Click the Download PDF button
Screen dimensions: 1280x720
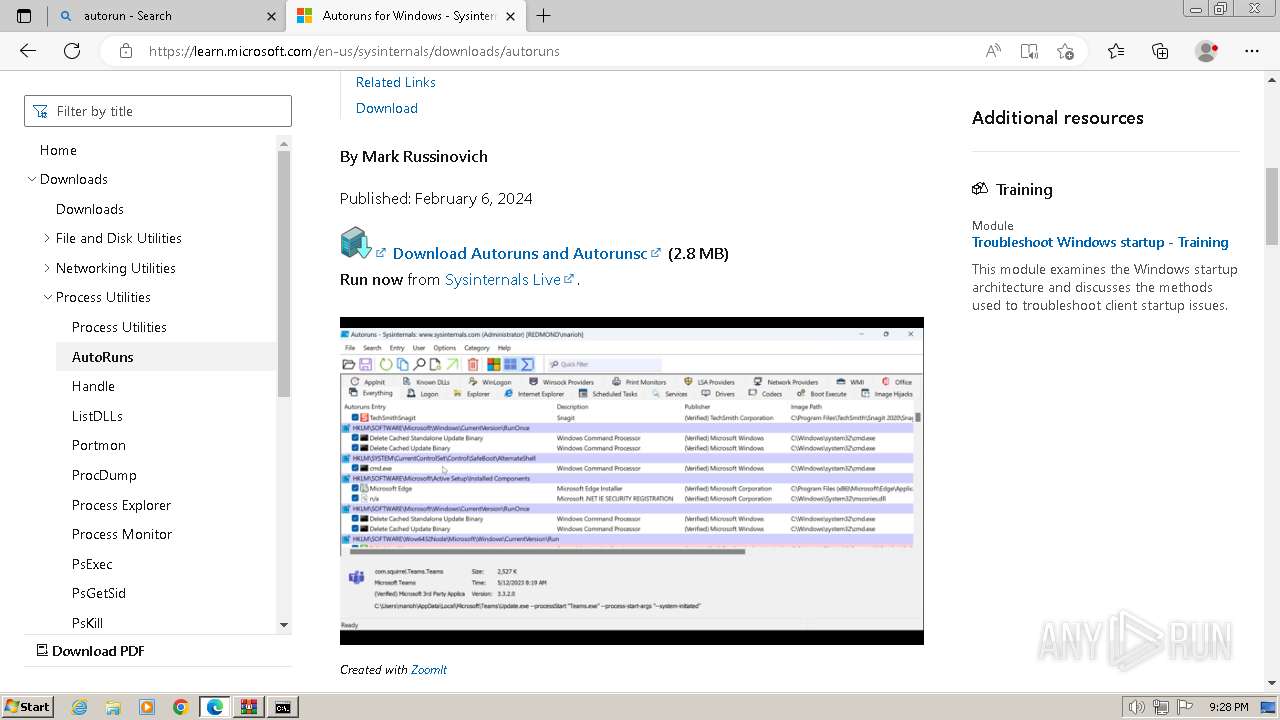point(90,650)
